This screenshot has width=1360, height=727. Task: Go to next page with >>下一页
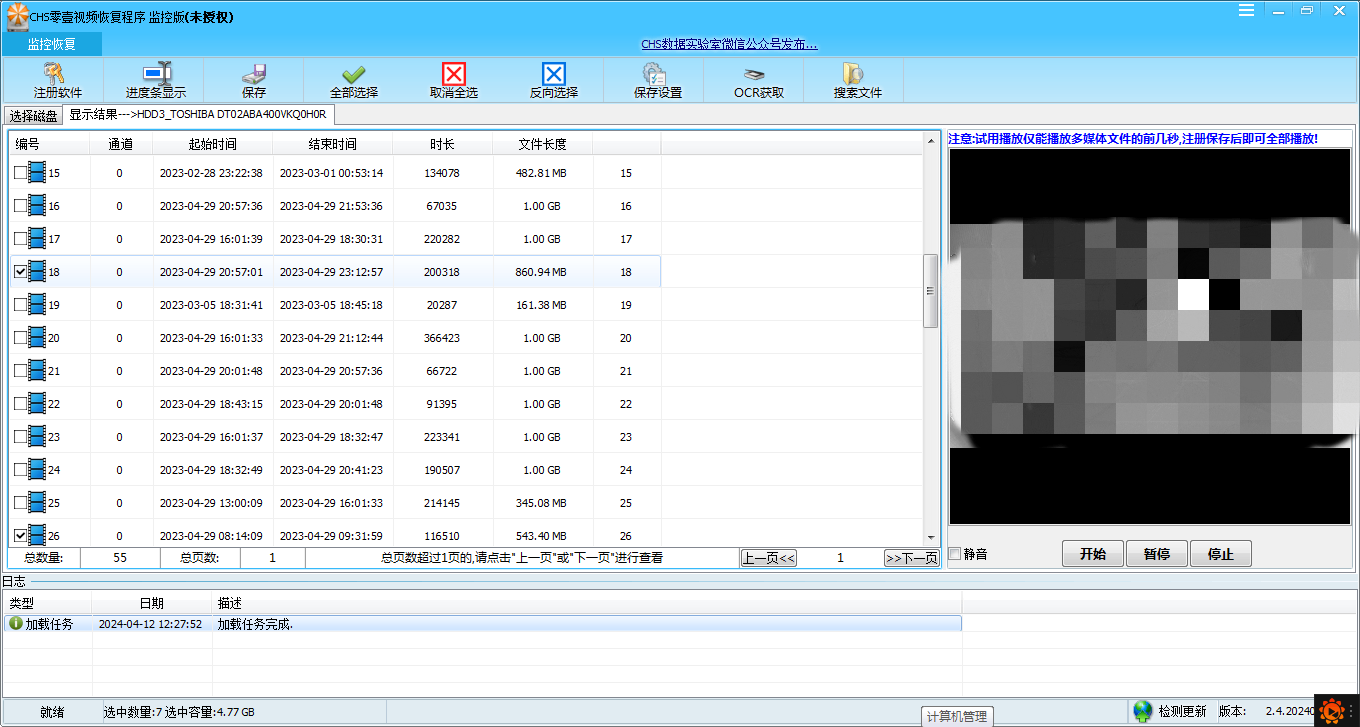[911, 558]
